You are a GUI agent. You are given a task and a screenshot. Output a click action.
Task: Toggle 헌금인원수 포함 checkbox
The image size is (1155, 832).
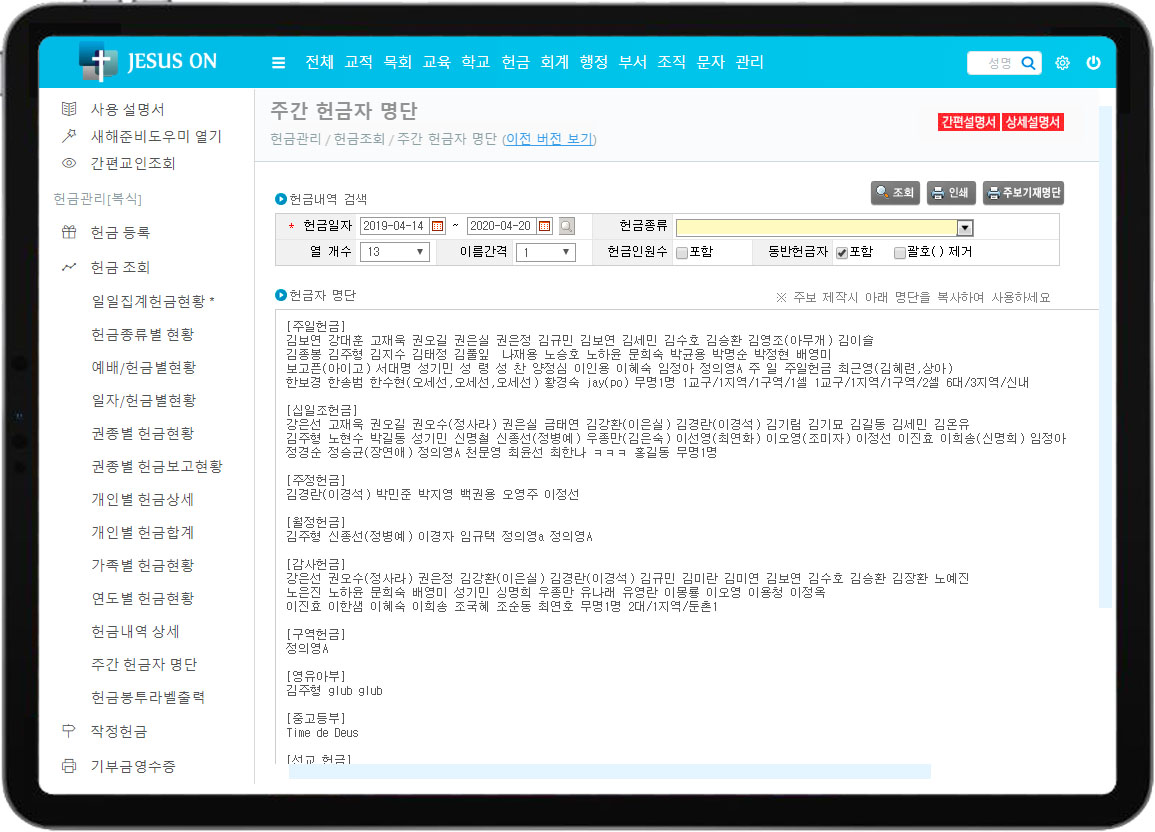682,252
